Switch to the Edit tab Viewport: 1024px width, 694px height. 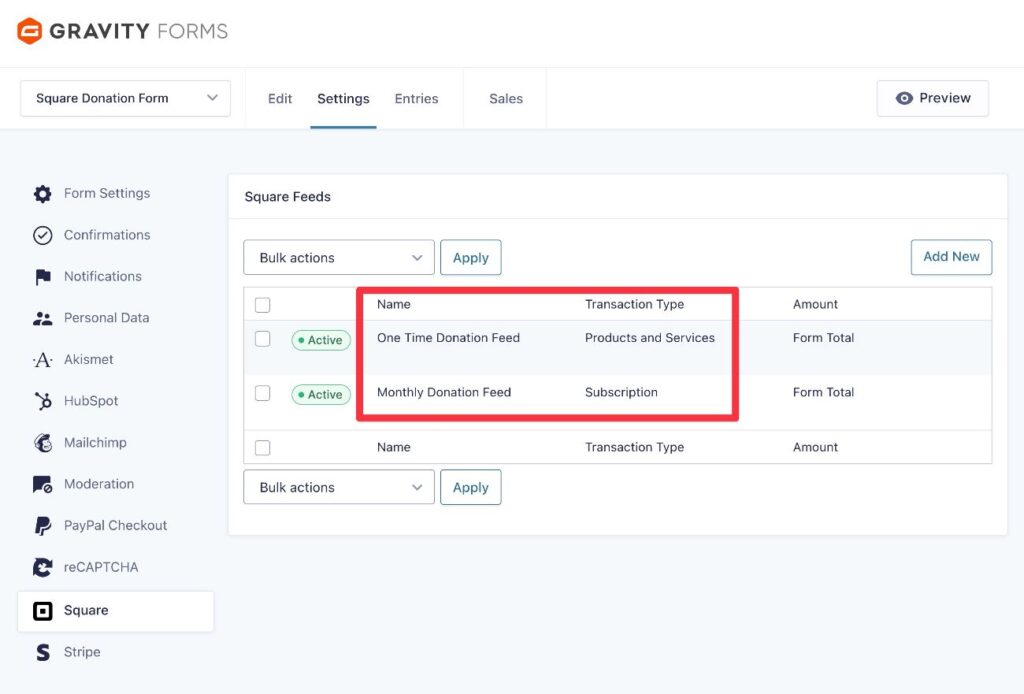click(x=280, y=99)
